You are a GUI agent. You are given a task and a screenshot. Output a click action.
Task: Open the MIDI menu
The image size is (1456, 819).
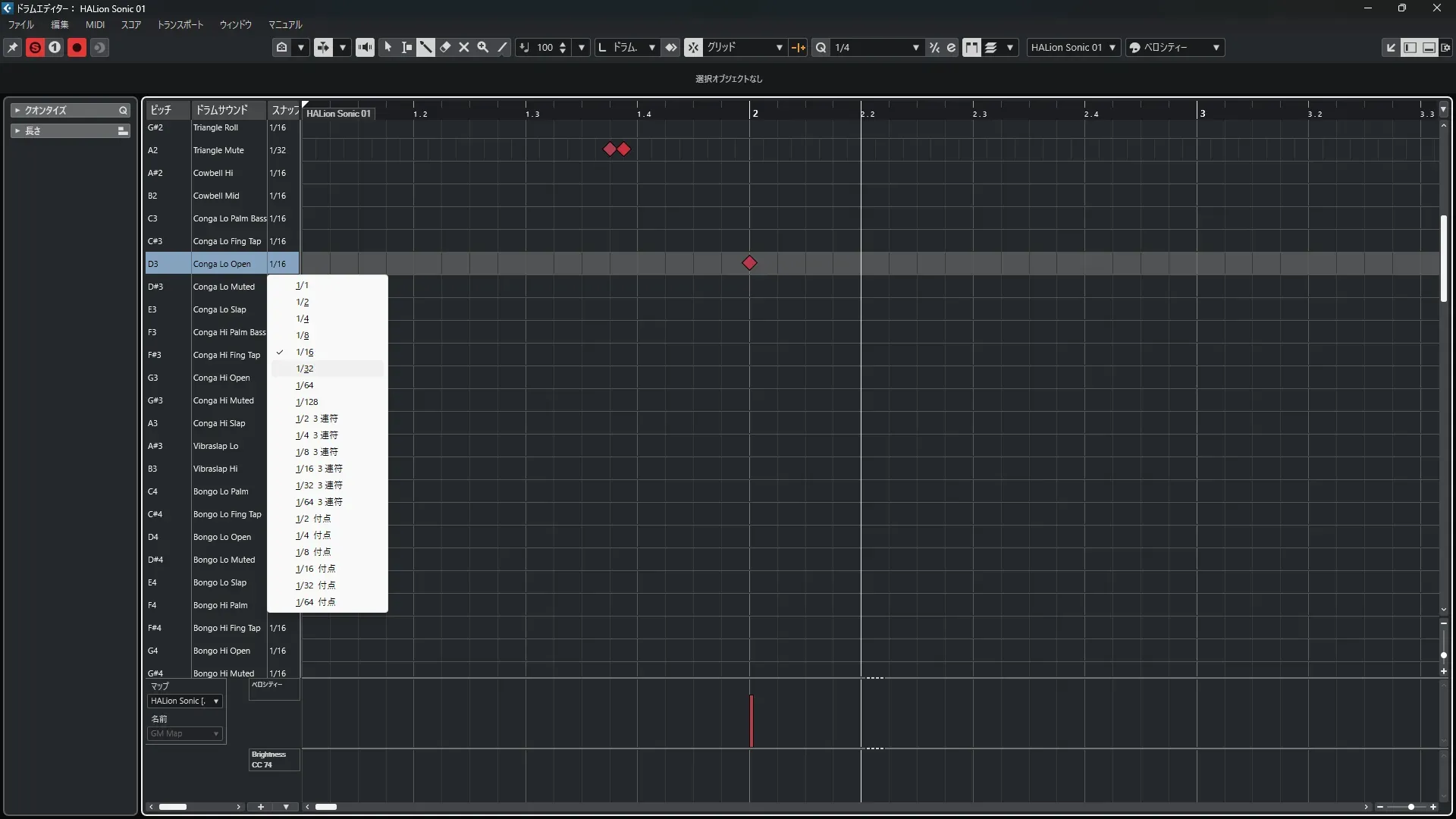(x=95, y=24)
